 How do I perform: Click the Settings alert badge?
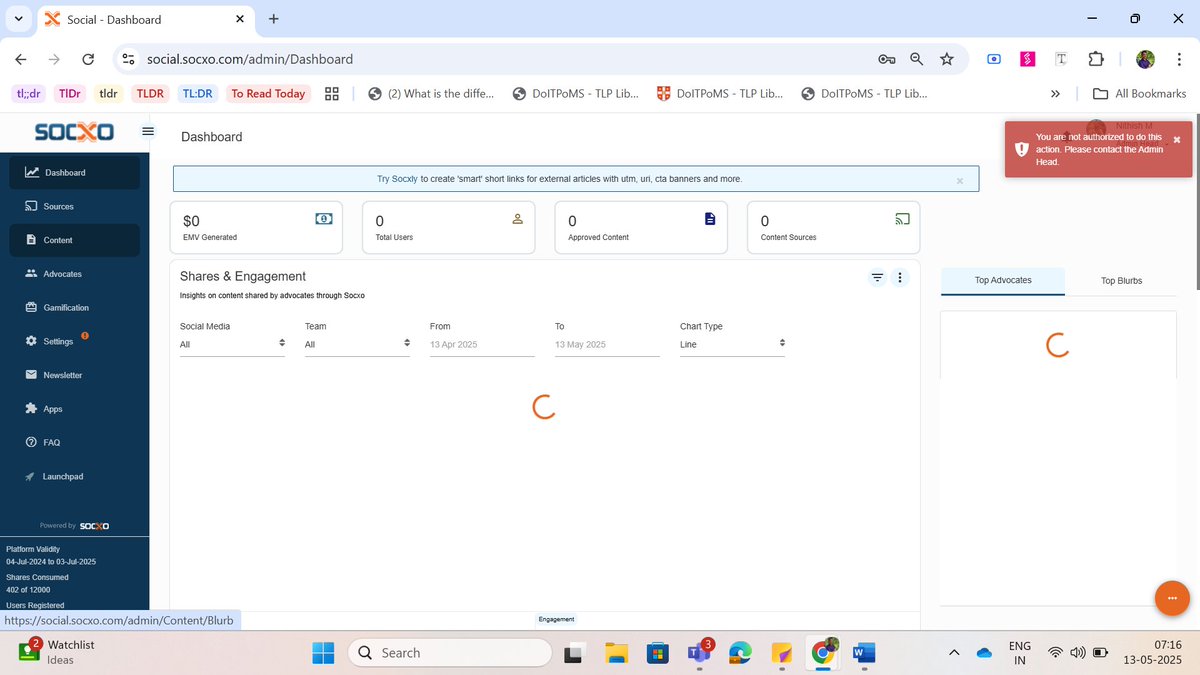coord(85,335)
